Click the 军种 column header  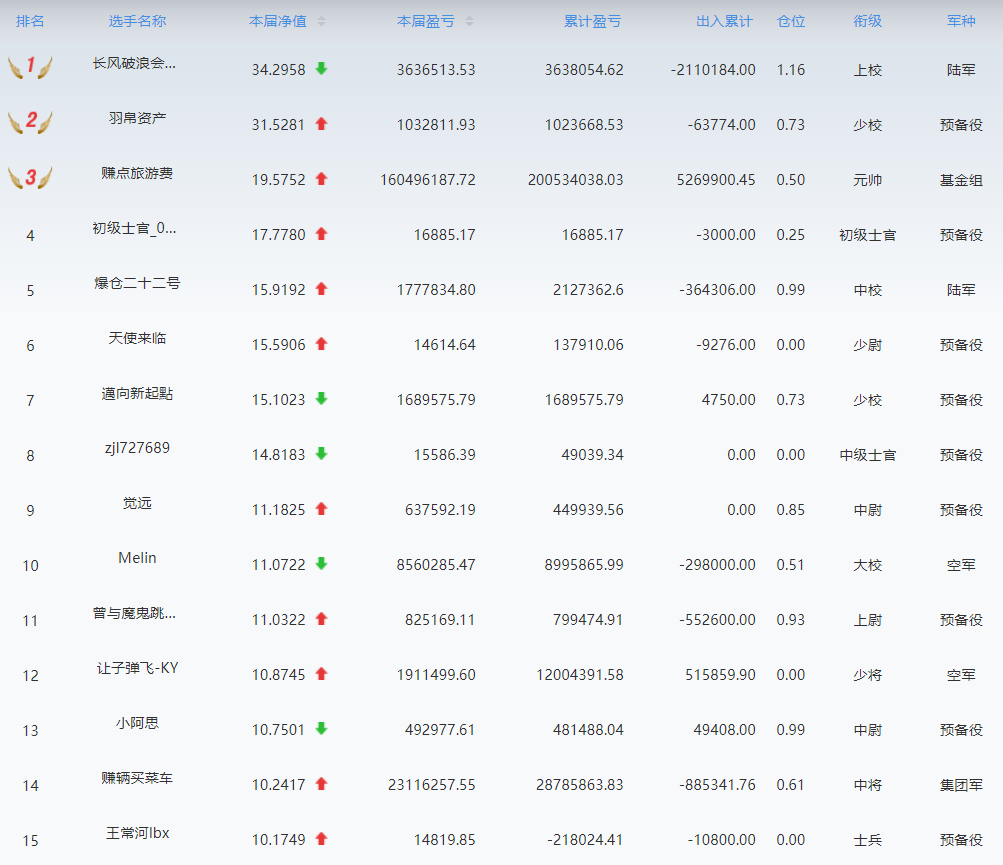click(x=961, y=21)
